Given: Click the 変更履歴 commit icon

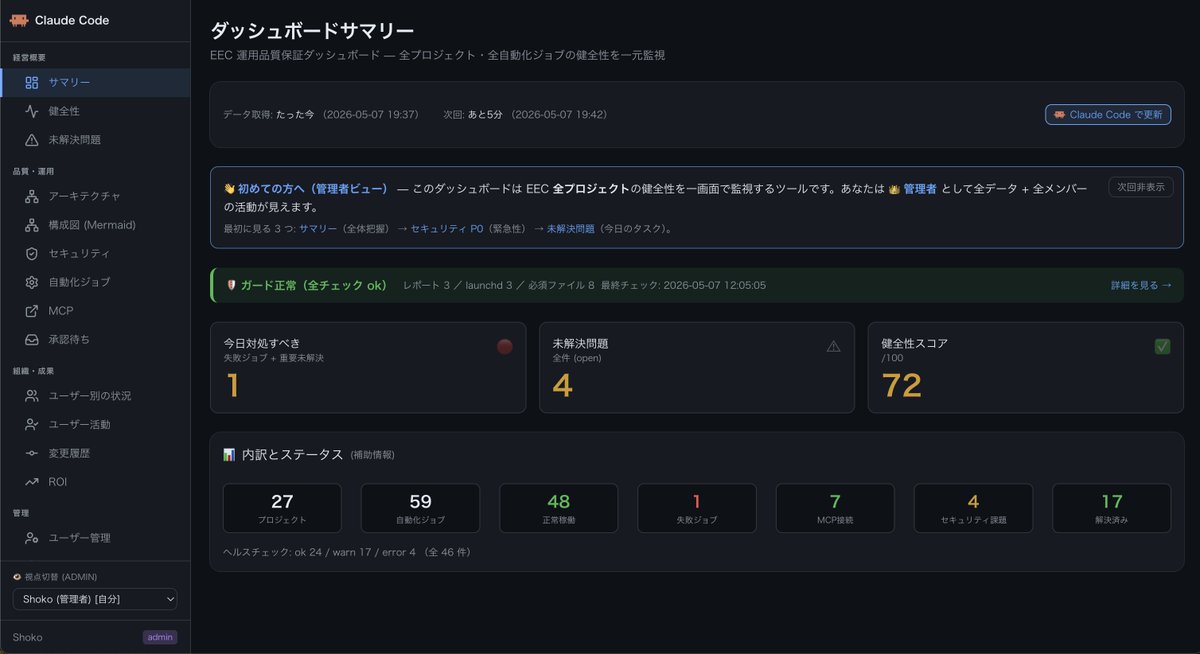Looking at the screenshot, I should (x=32, y=453).
